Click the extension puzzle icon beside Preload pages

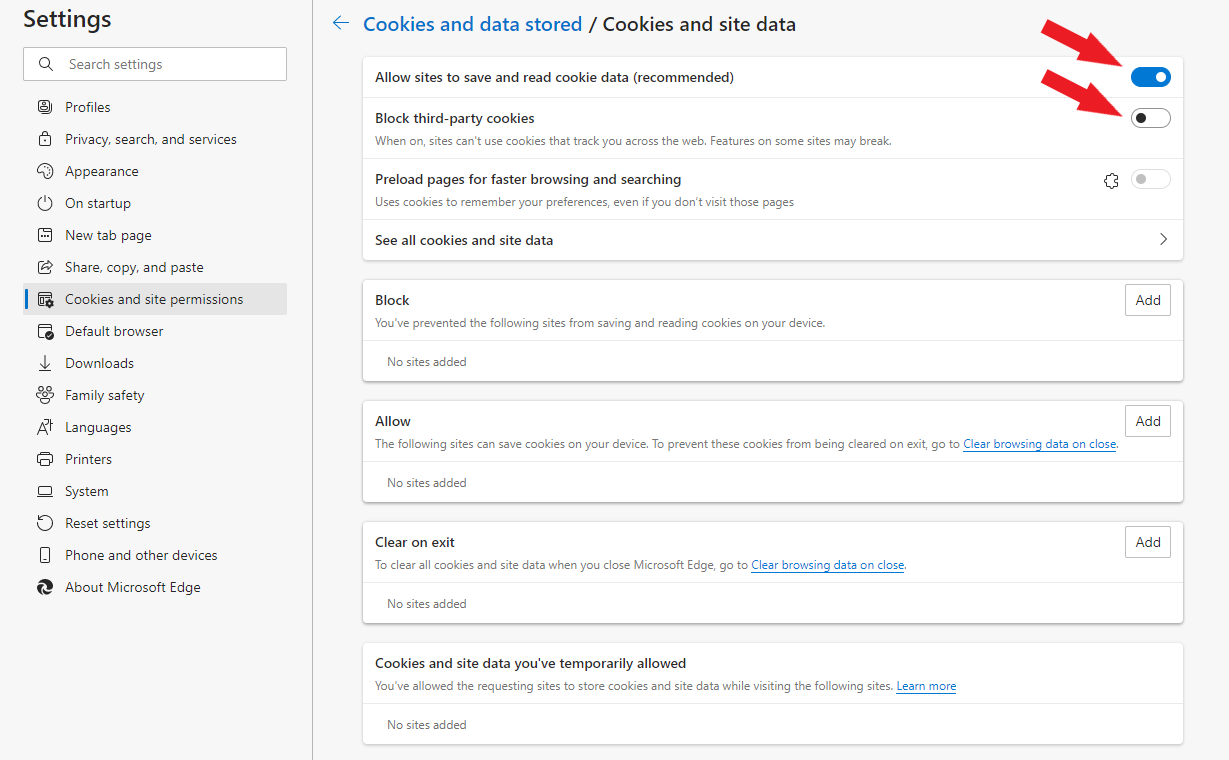point(1111,180)
